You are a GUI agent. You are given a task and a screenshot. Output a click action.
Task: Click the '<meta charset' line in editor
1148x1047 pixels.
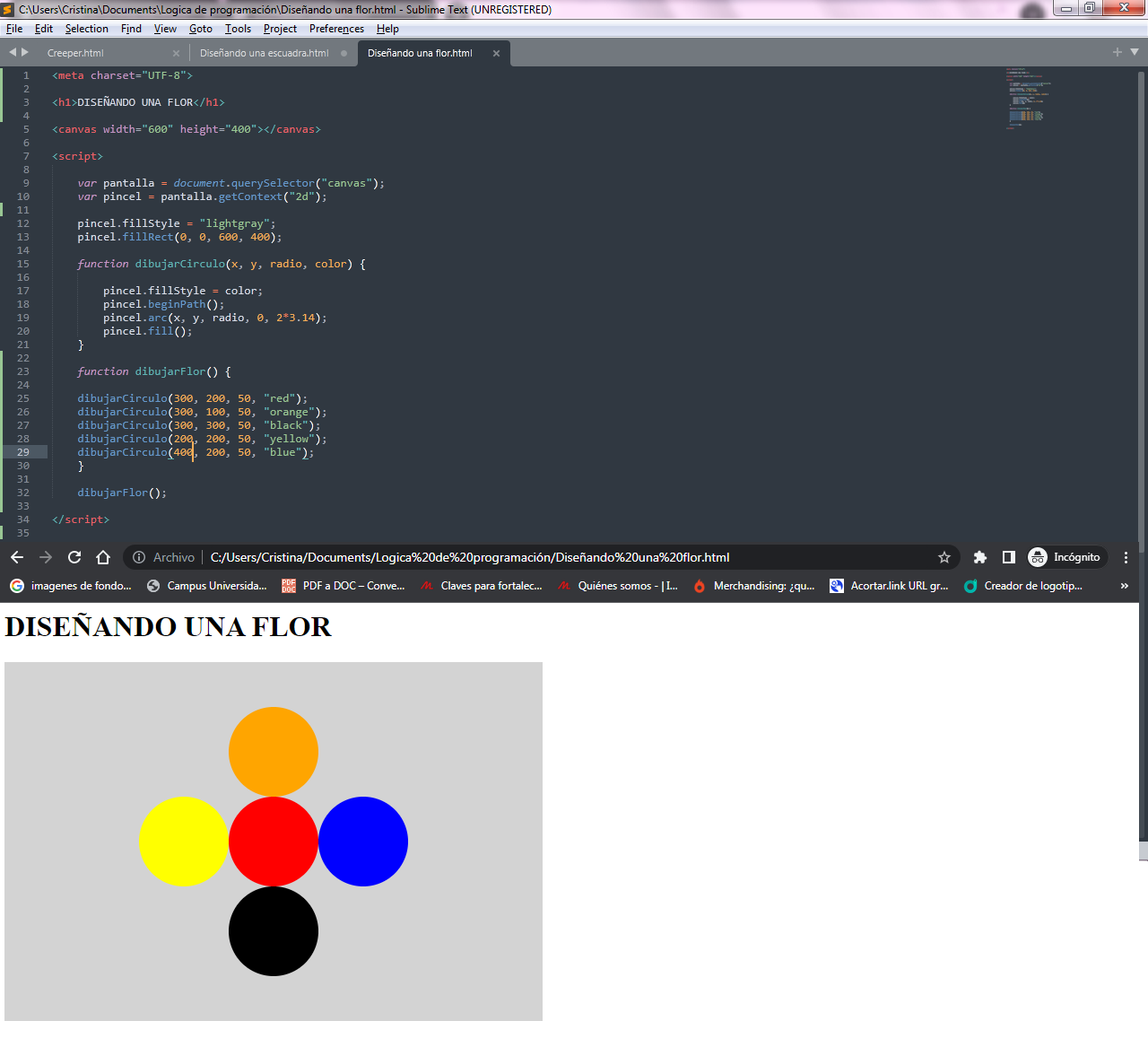click(x=122, y=75)
